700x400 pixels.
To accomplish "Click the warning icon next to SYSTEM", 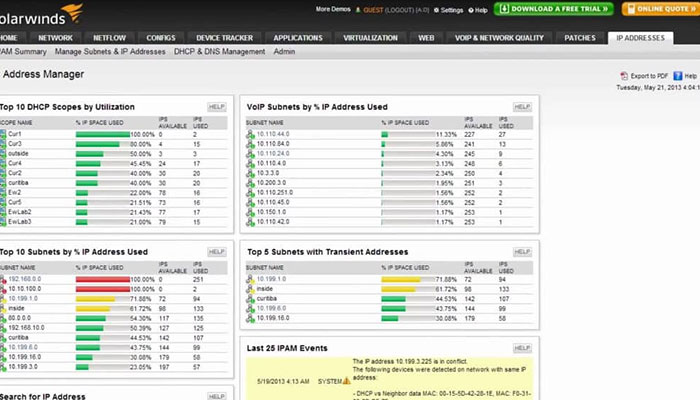I will [x=346, y=381].
